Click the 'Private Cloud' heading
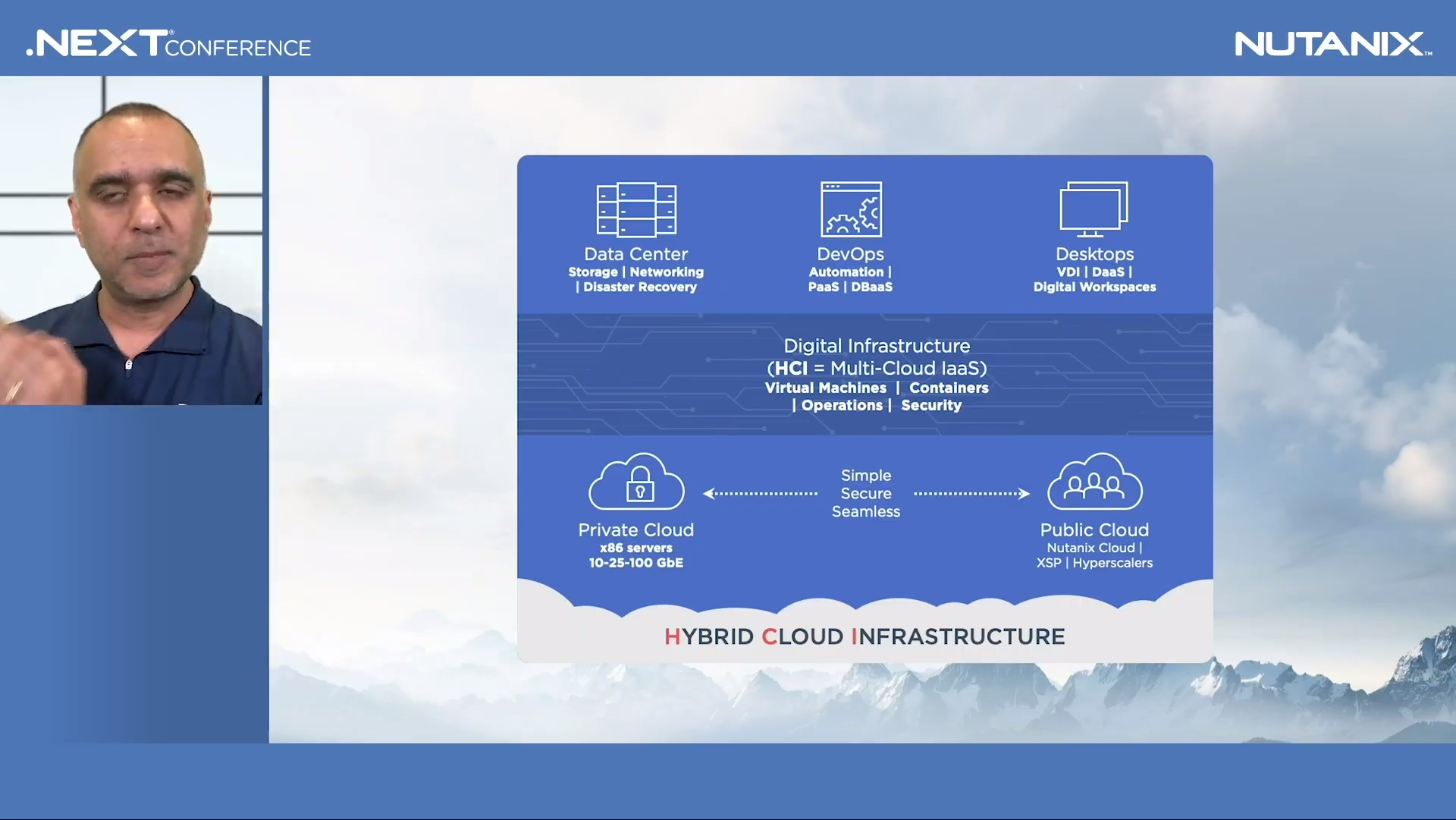Image resolution: width=1456 pixels, height=820 pixels. 635,530
